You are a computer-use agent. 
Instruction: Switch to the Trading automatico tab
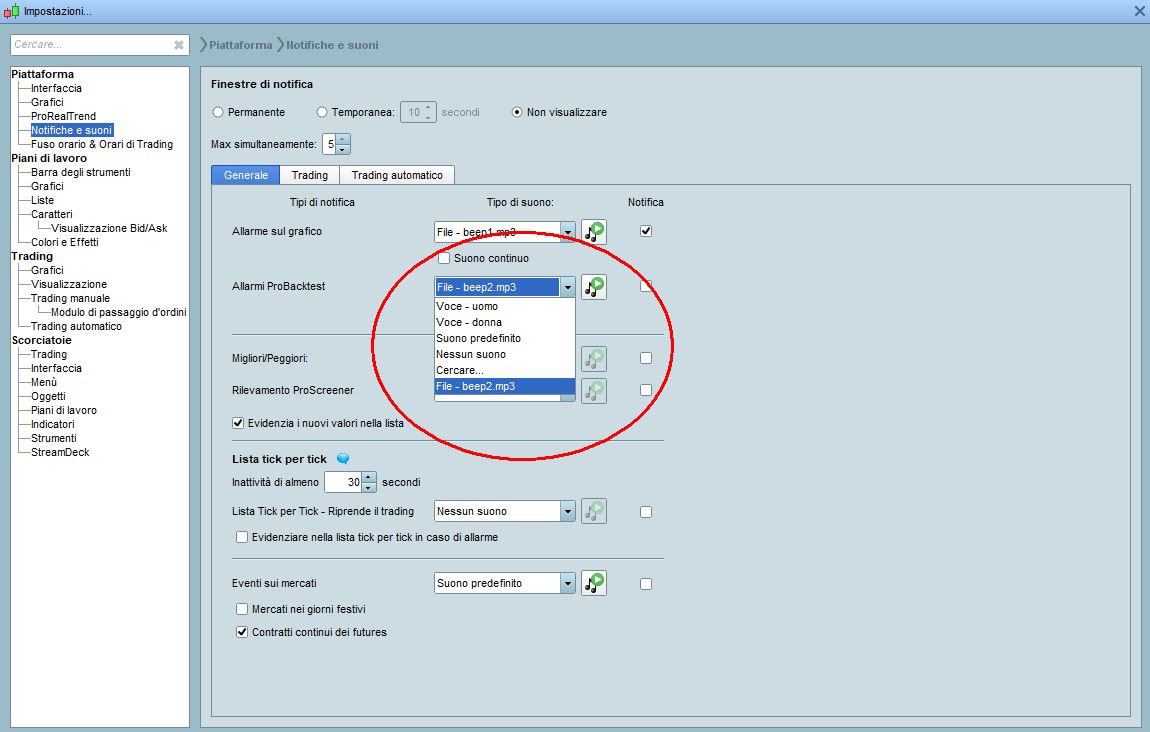397,175
